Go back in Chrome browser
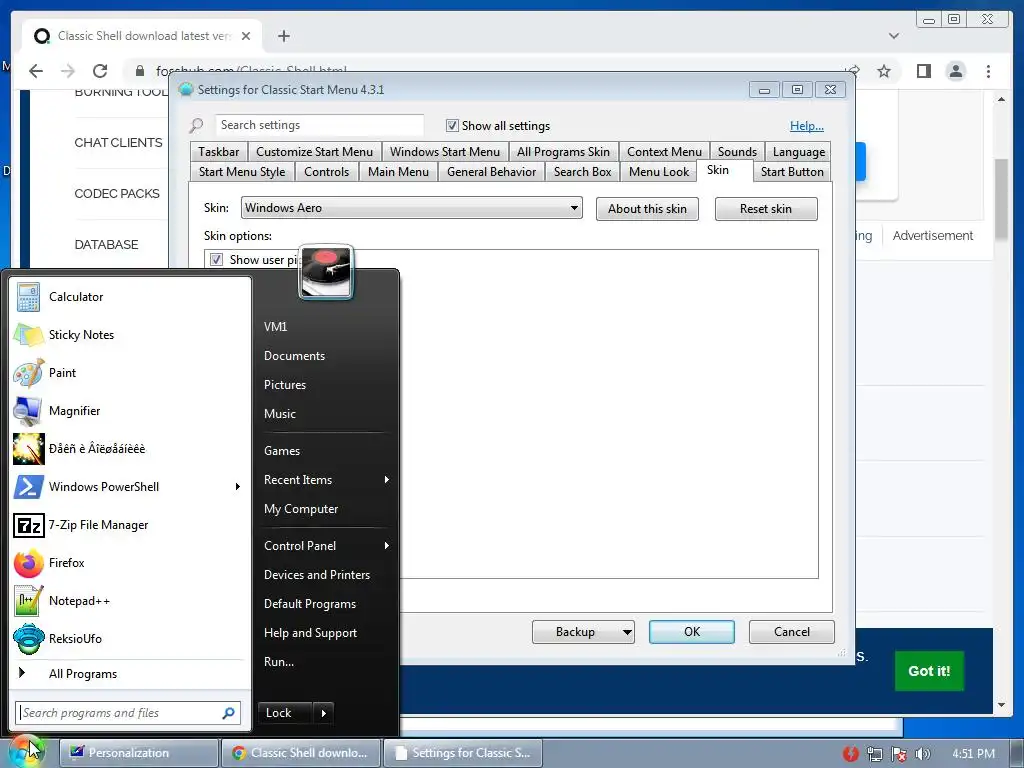This screenshot has height=768, width=1024. click(x=36, y=71)
